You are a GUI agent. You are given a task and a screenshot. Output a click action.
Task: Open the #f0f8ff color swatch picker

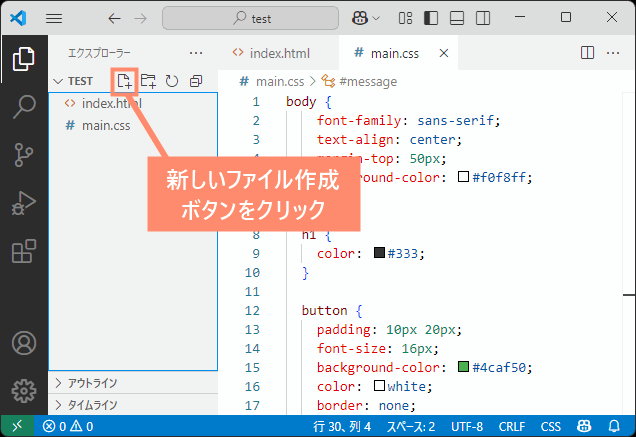463,177
